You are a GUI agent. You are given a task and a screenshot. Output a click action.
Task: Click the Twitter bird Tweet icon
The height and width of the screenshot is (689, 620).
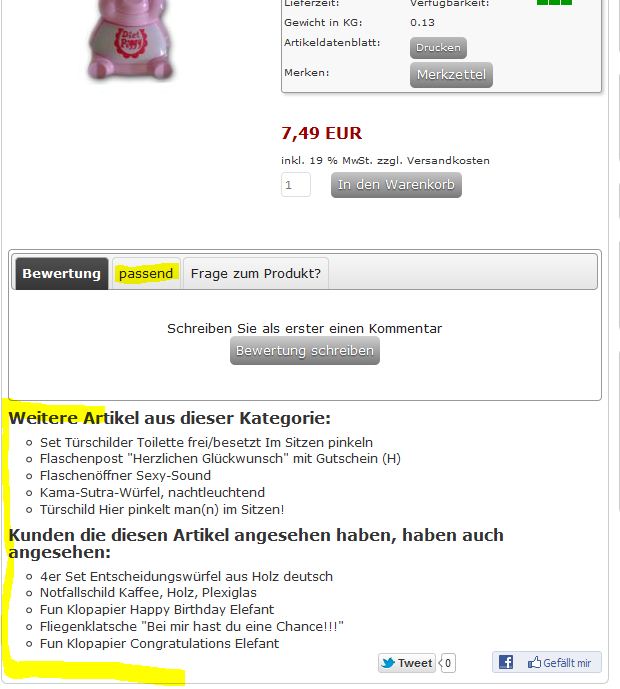click(388, 663)
